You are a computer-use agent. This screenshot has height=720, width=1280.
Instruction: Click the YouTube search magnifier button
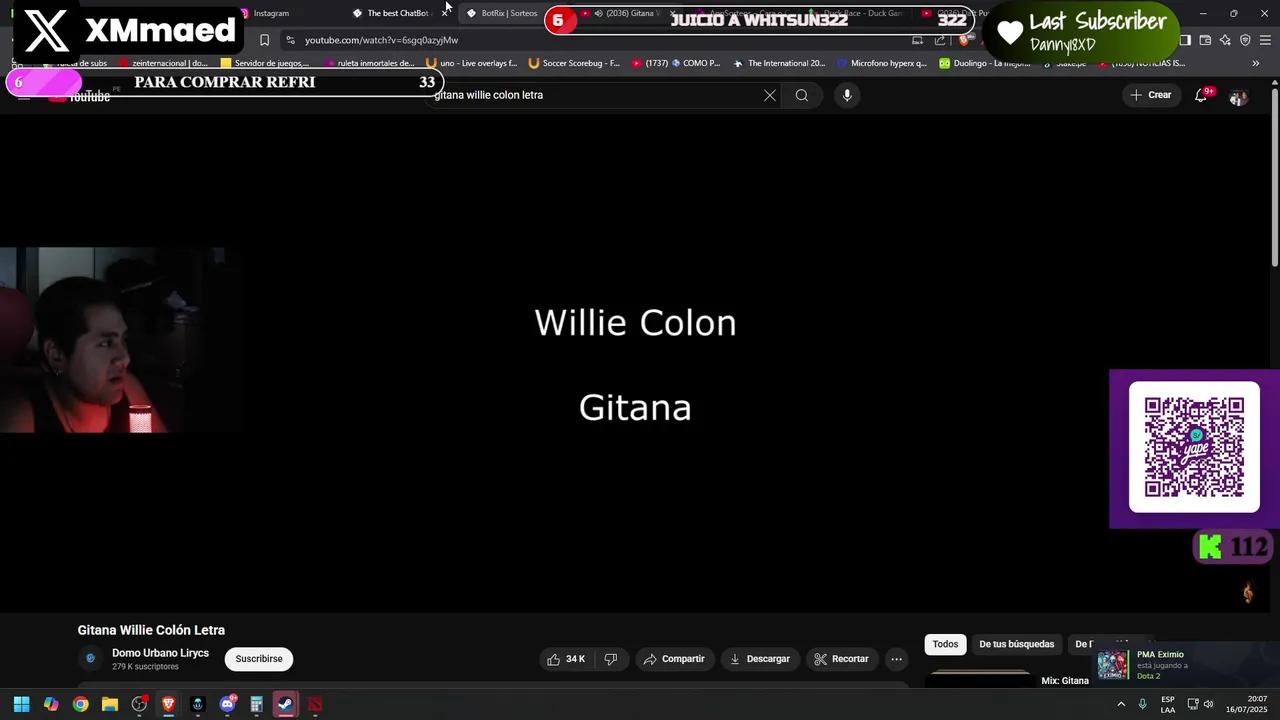pyautogui.click(x=802, y=95)
